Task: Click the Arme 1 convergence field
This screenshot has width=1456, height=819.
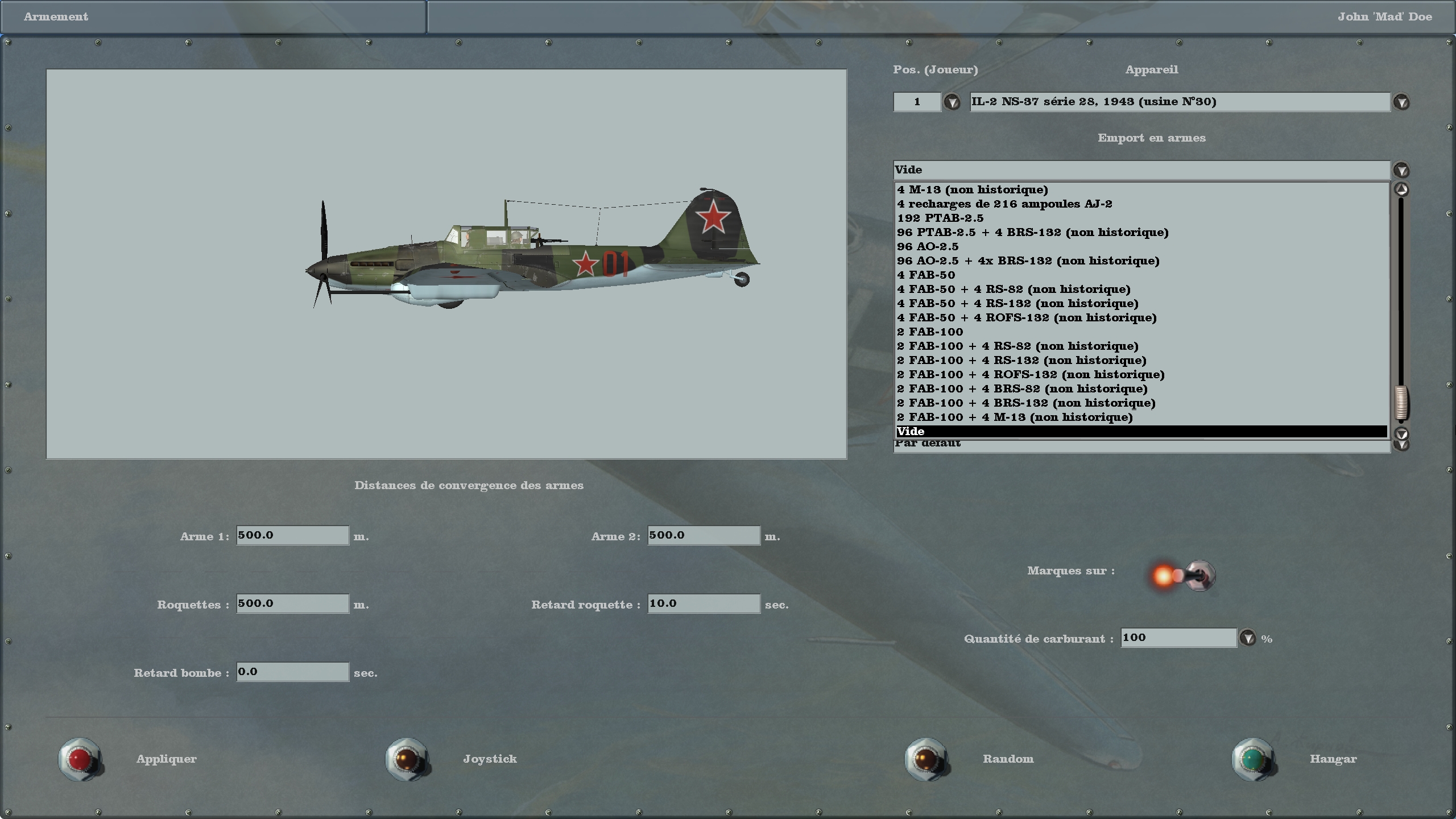Action: tap(292, 535)
